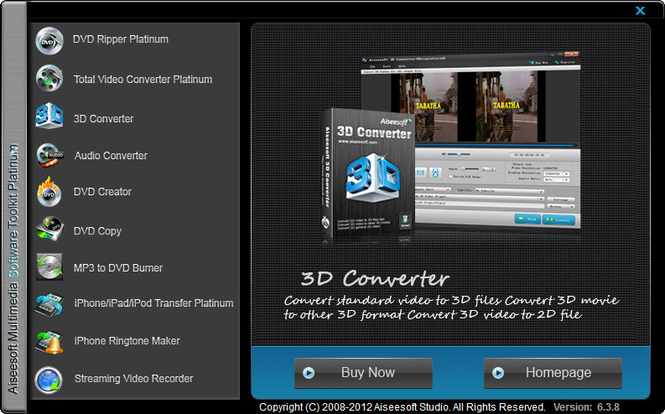The height and width of the screenshot is (414, 665).
Task: Open the Audio Converter entry
Action: pos(111,156)
